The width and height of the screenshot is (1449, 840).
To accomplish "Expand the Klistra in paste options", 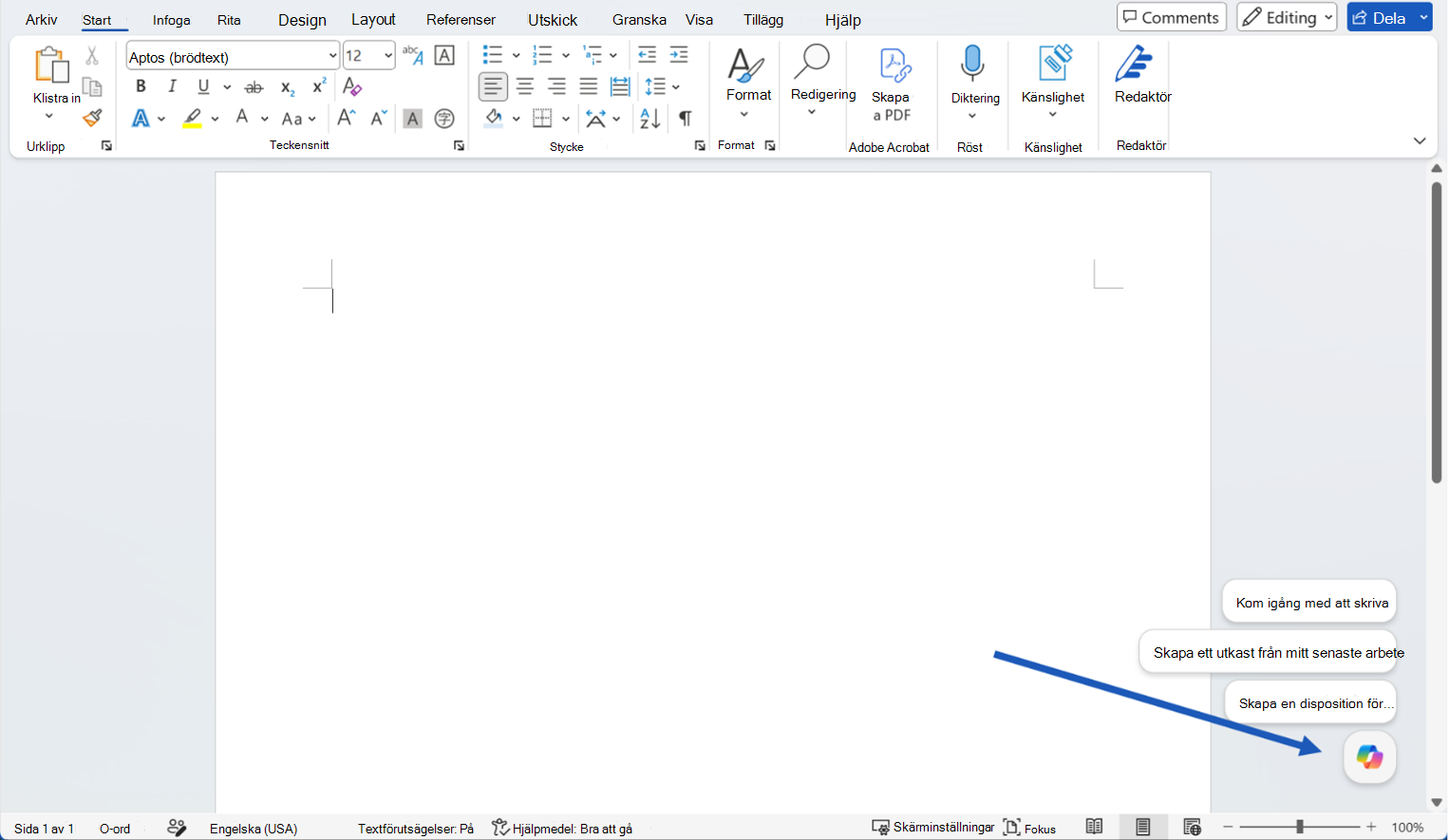I will [49, 117].
